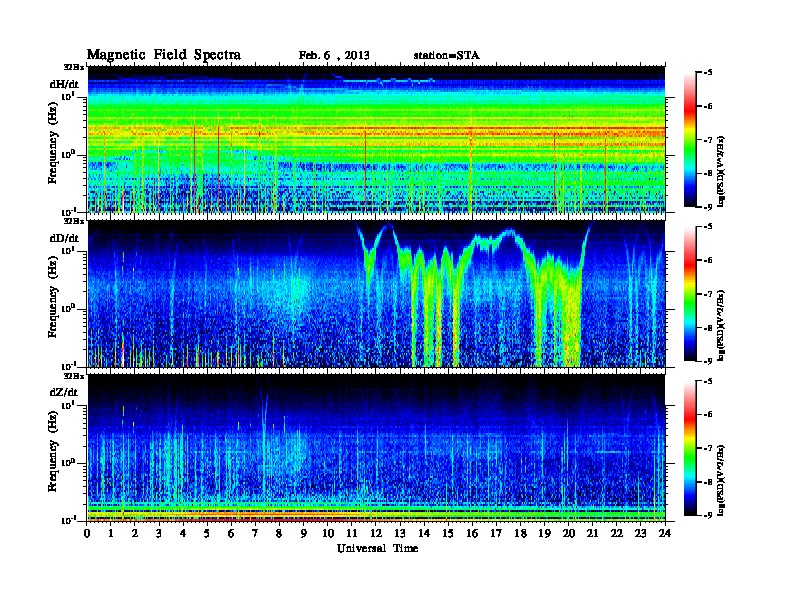
Task: Click the dD/dt spectrogram plot area
Action: pos(376,294)
